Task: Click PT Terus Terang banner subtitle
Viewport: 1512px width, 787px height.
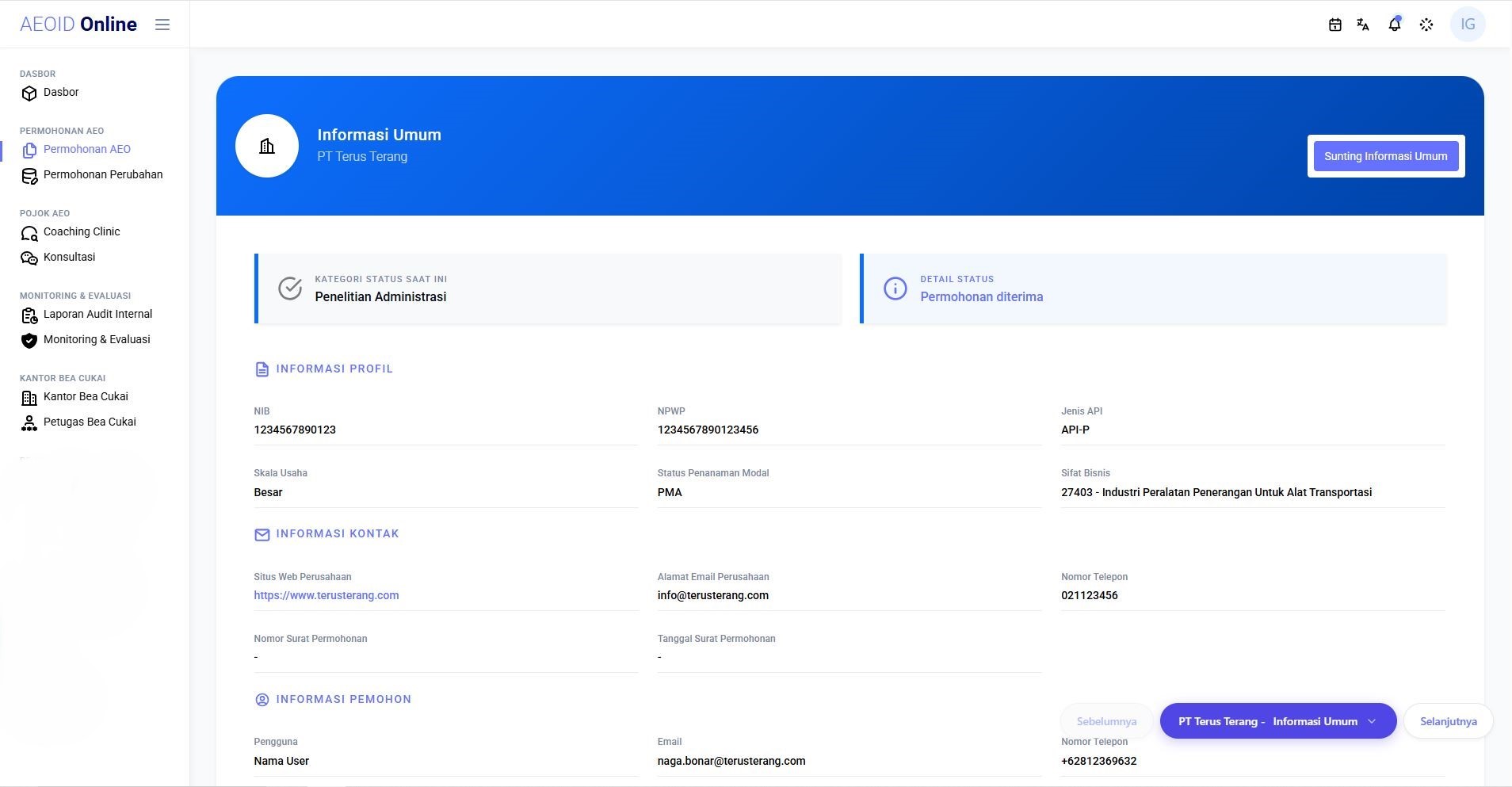Action: (362, 156)
